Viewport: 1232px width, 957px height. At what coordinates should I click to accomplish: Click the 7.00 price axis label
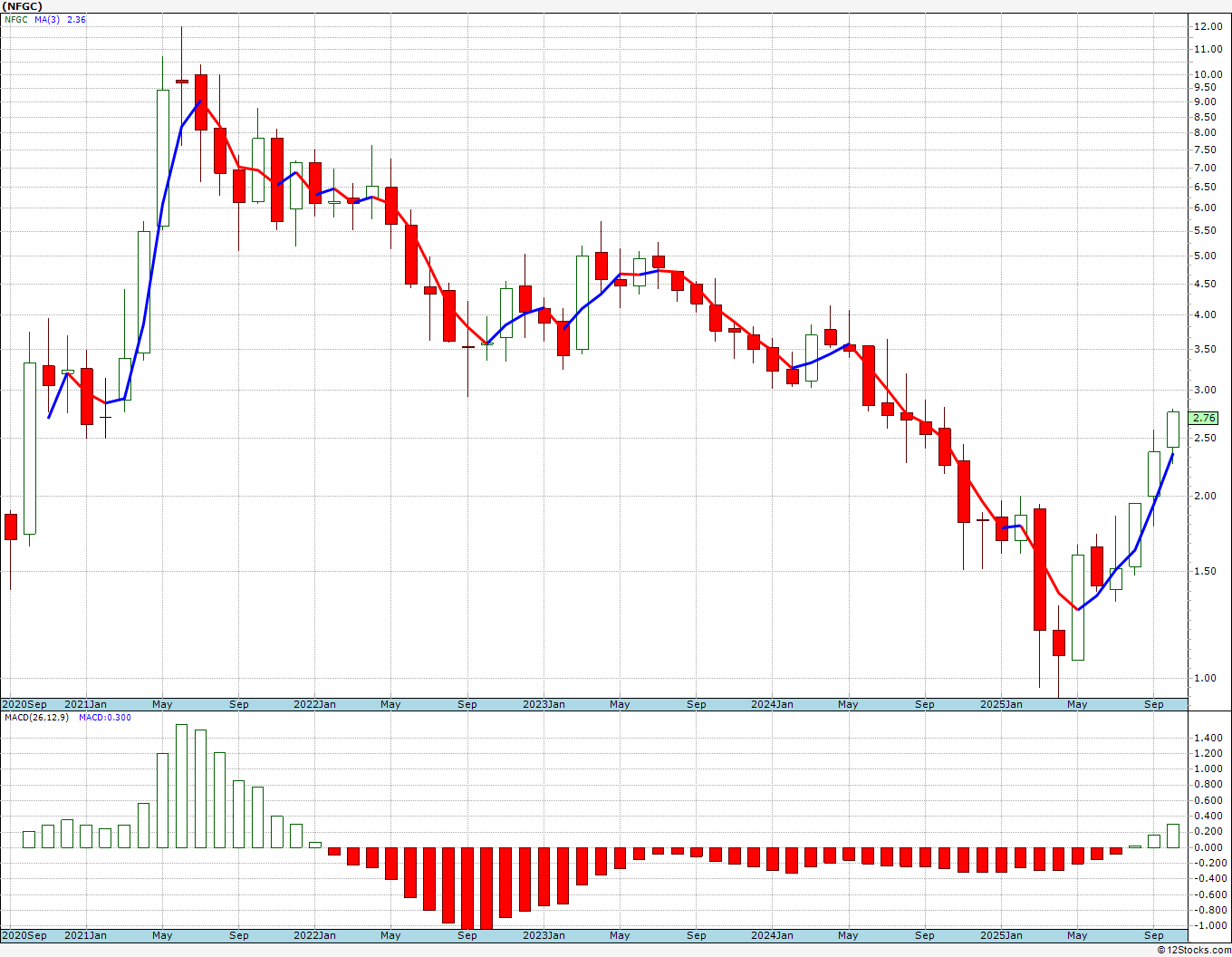[x=1205, y=168]
